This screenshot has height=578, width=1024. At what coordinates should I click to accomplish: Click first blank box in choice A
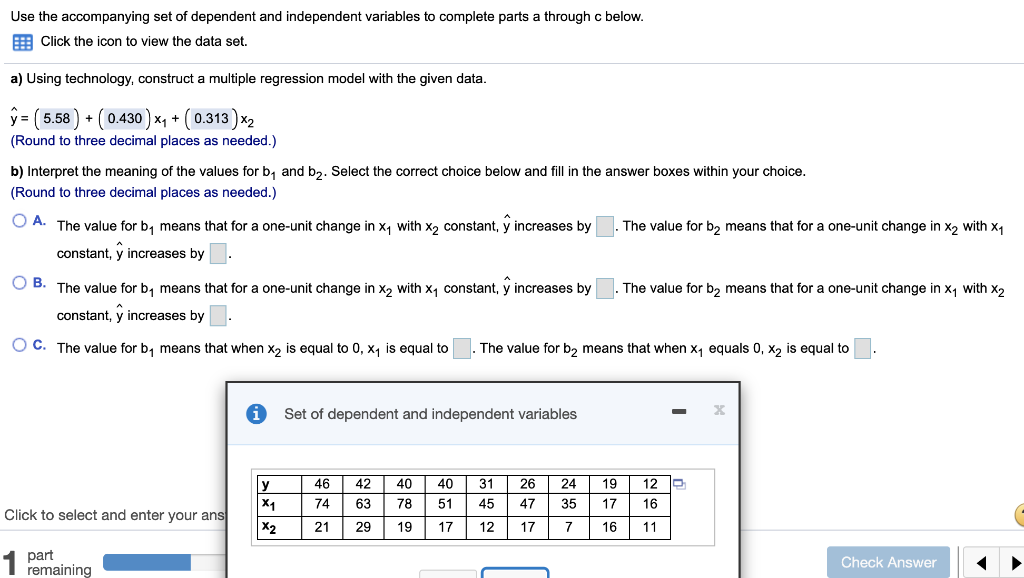click(x=605, y=227)
